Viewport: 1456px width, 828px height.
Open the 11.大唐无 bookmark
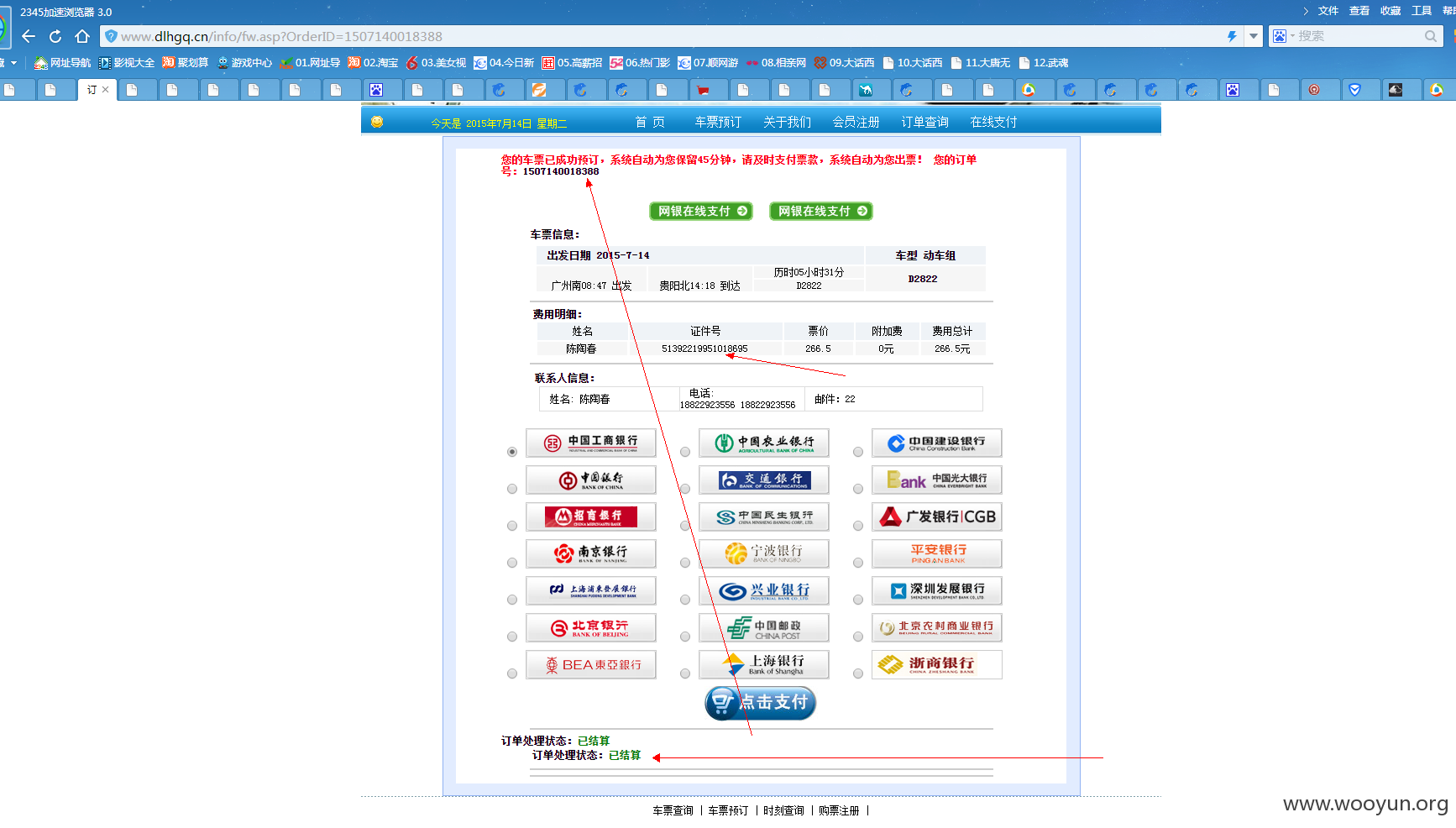click(980, 63)
